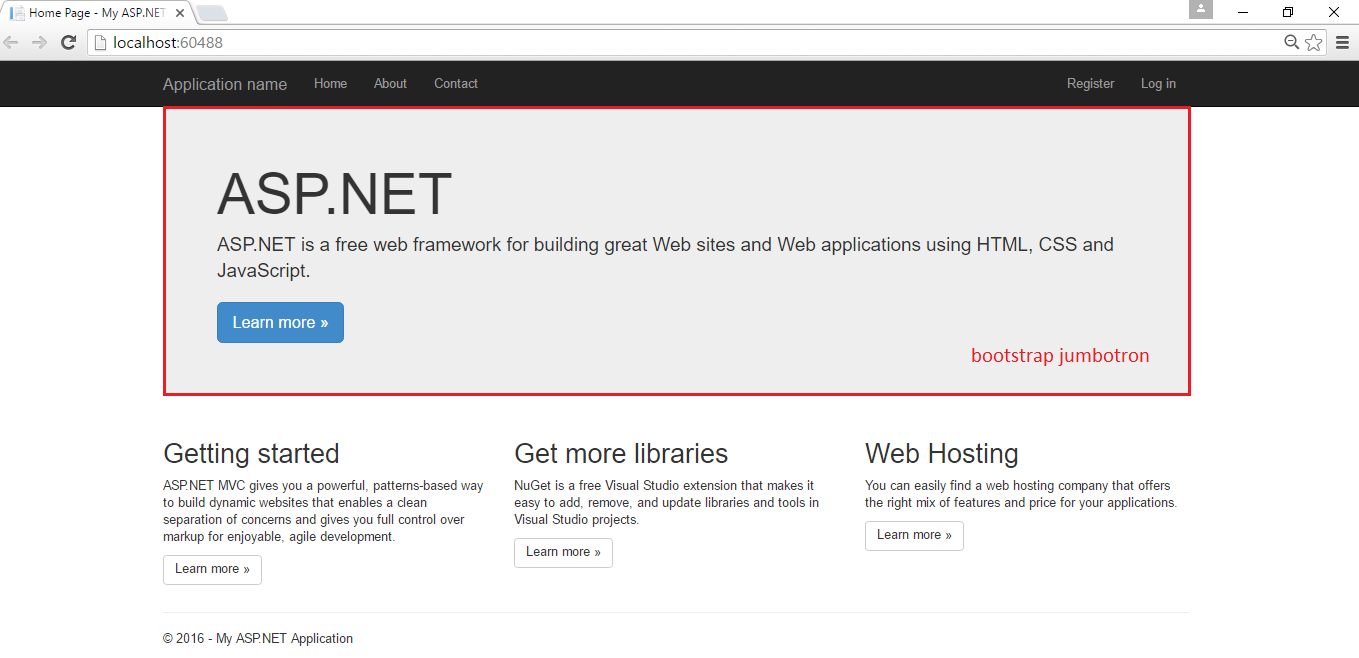Click the web hosting company description paragraph
1359x658 pixels.
tap(1021, 494)
